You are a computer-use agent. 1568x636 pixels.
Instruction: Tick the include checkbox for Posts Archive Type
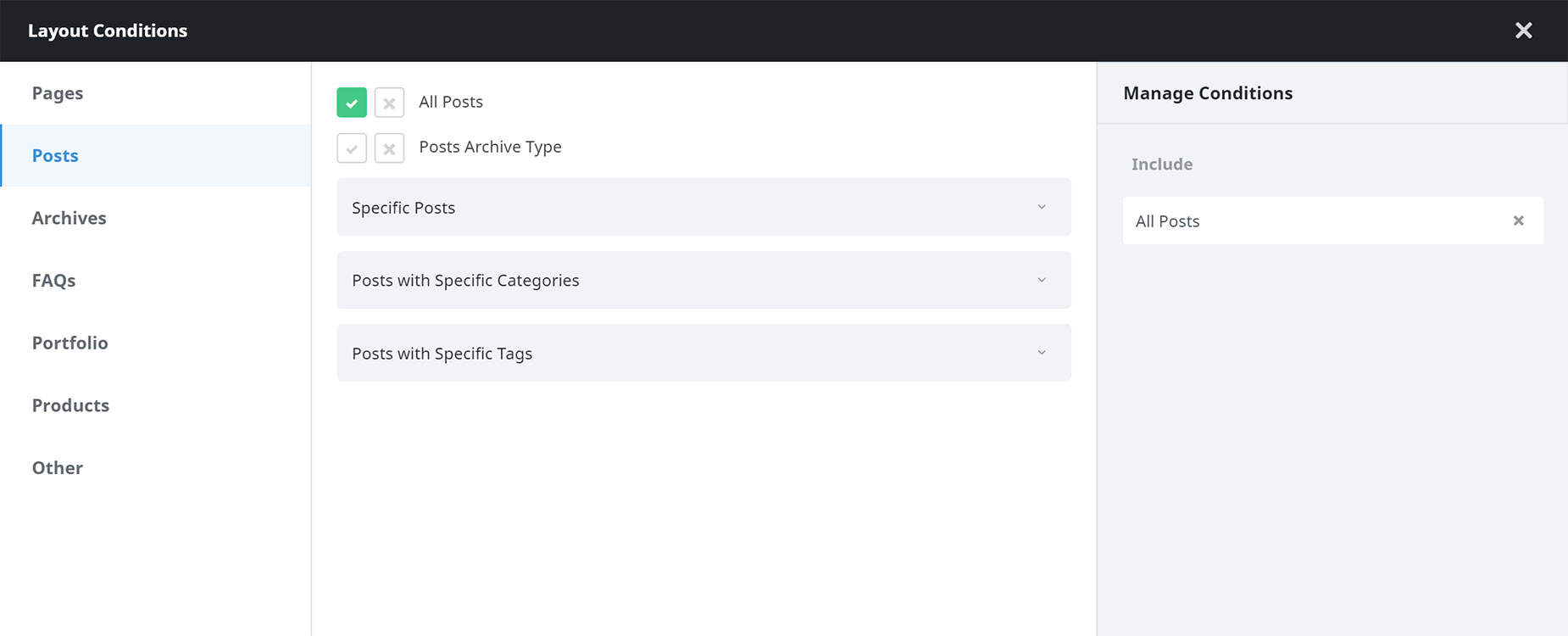tap(352, 148)
